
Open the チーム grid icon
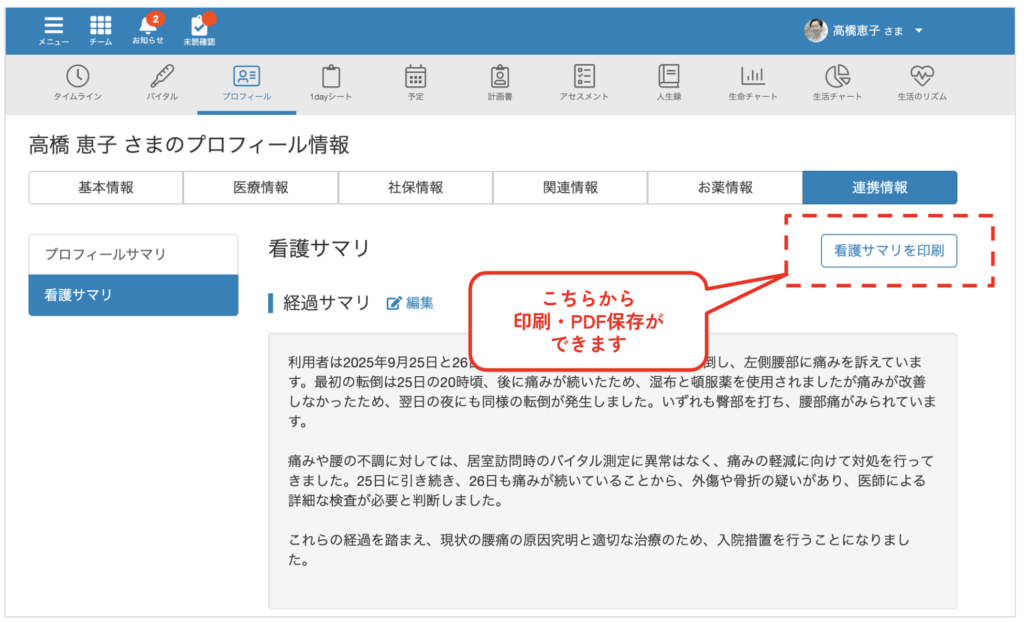100,28
